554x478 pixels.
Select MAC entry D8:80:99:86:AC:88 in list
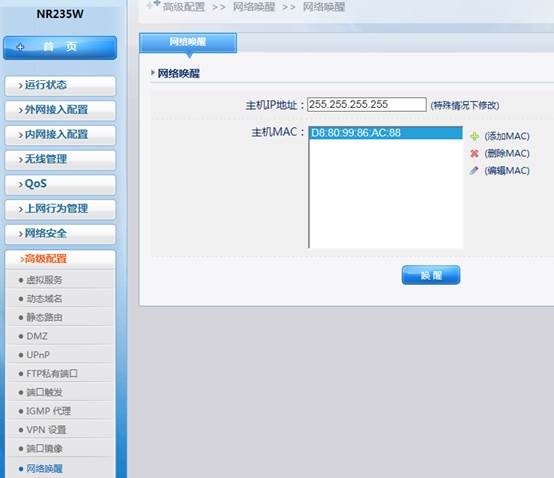click(x=386, y=133)
